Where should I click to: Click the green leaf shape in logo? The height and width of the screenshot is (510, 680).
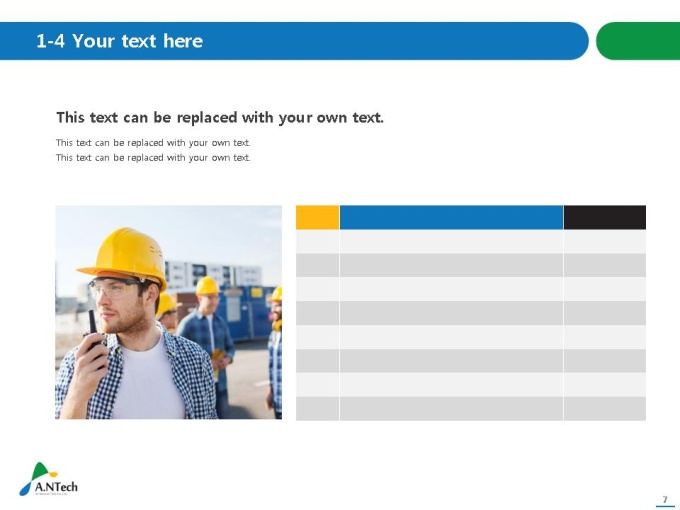point(40,471)
